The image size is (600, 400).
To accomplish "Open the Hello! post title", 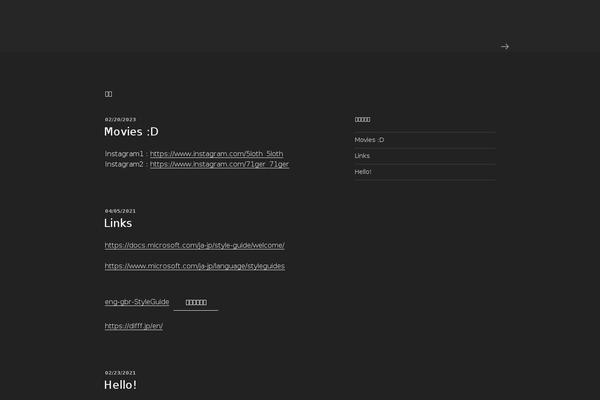I will coord(120,385).
